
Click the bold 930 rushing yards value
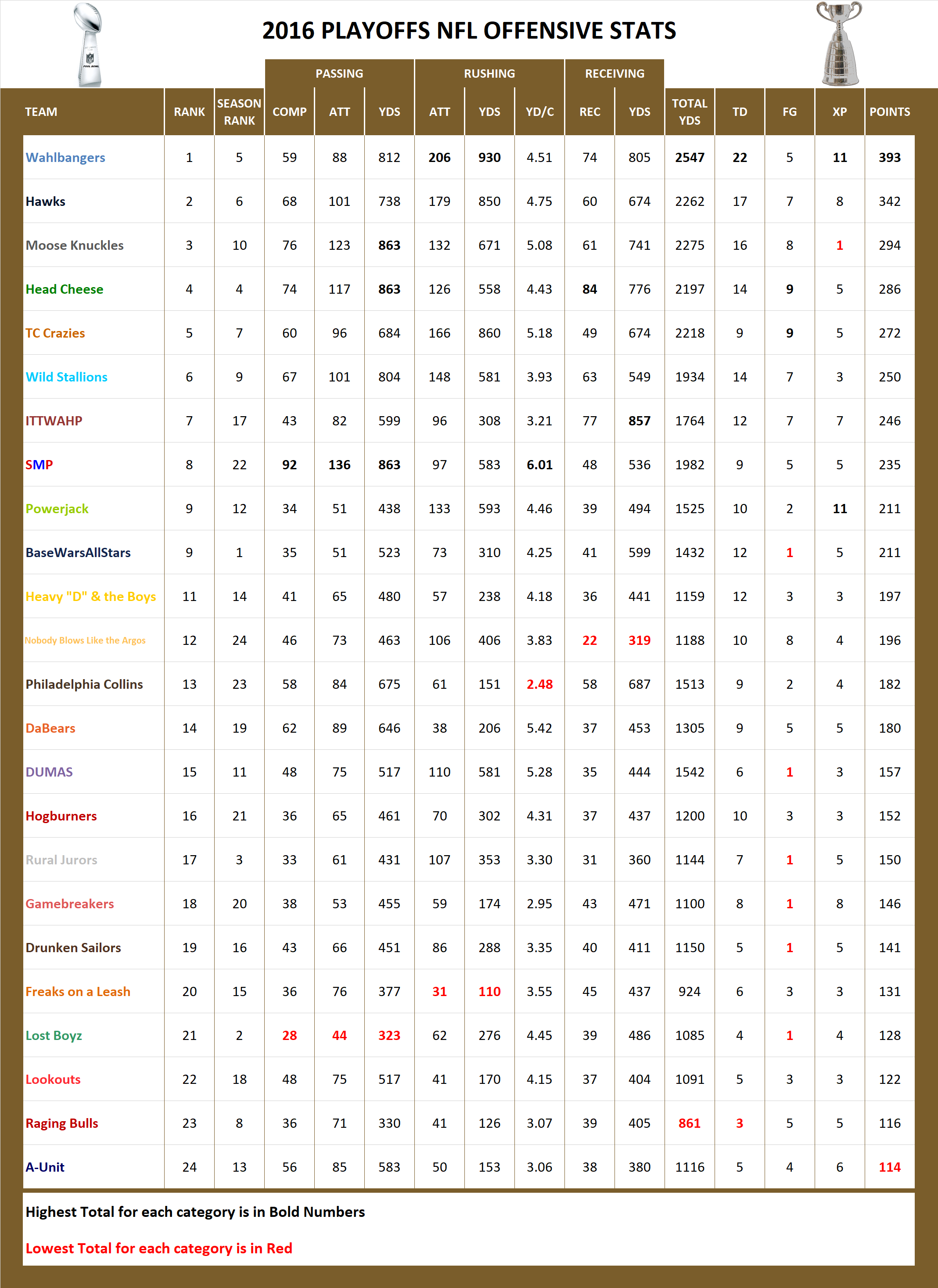(x=489, y=157)
